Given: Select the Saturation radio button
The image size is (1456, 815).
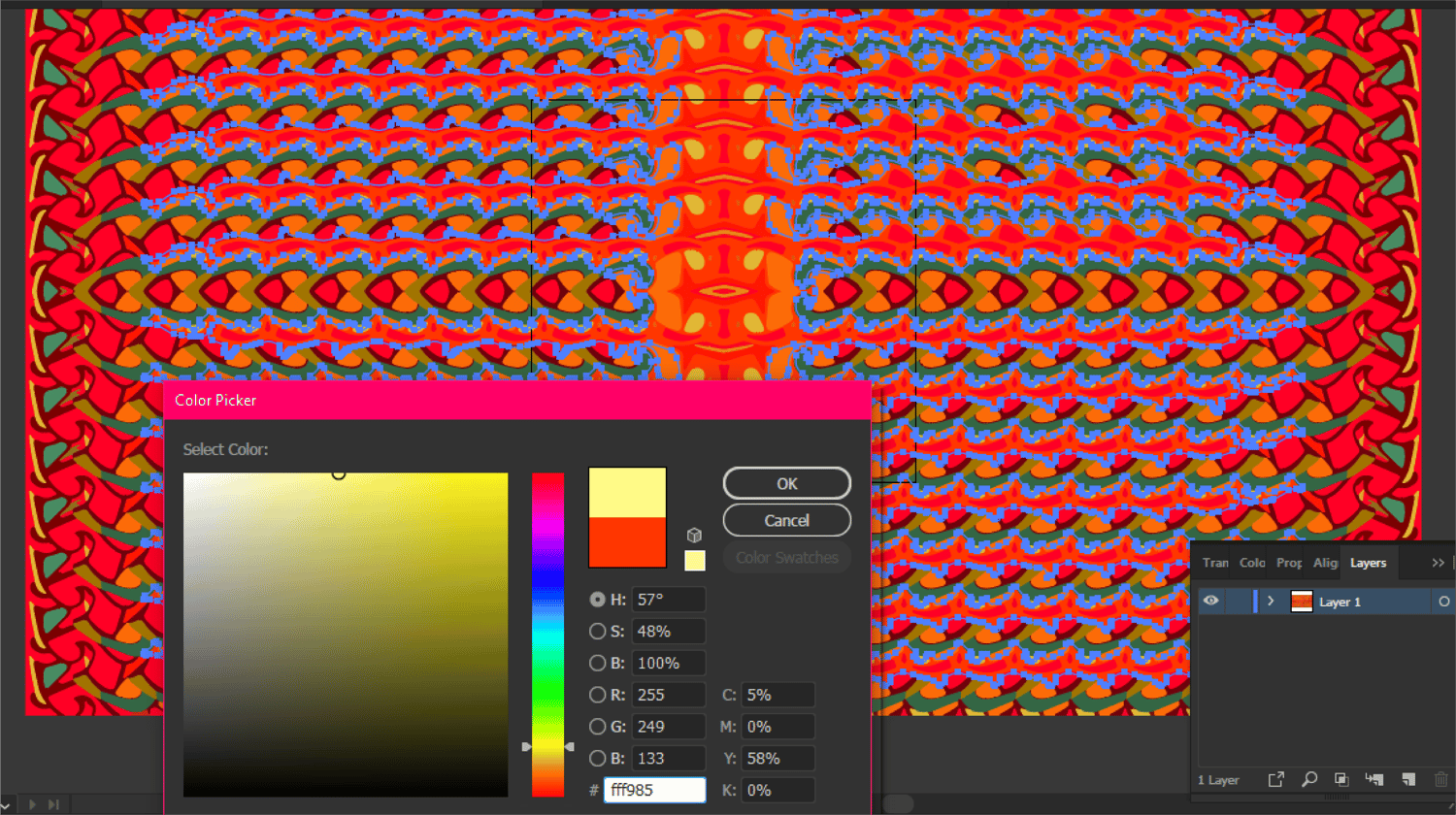Looking at the screenshot, I should point(599,631).
